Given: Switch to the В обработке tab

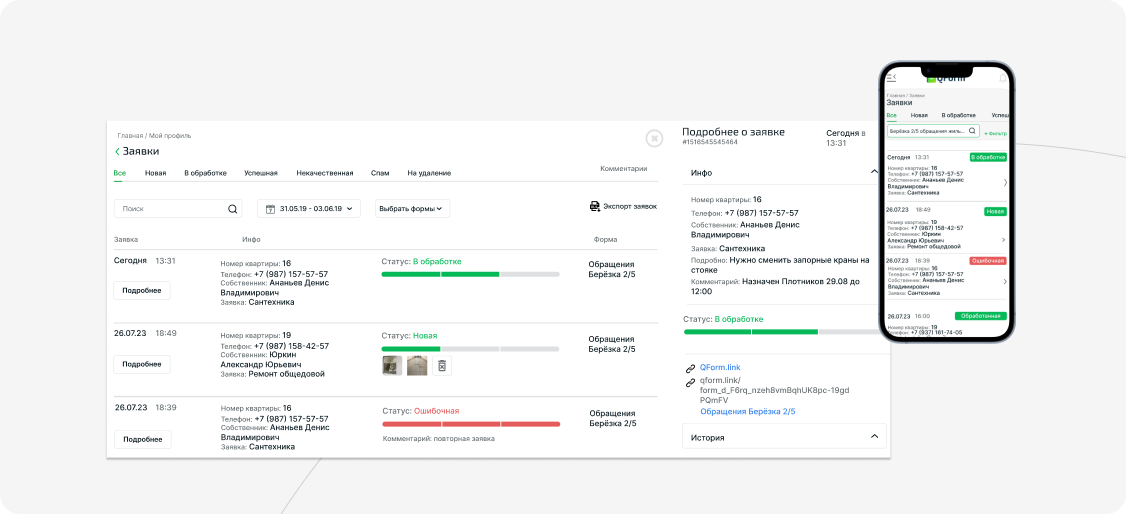Looking at the screenshot, I should tap(205, 173).
